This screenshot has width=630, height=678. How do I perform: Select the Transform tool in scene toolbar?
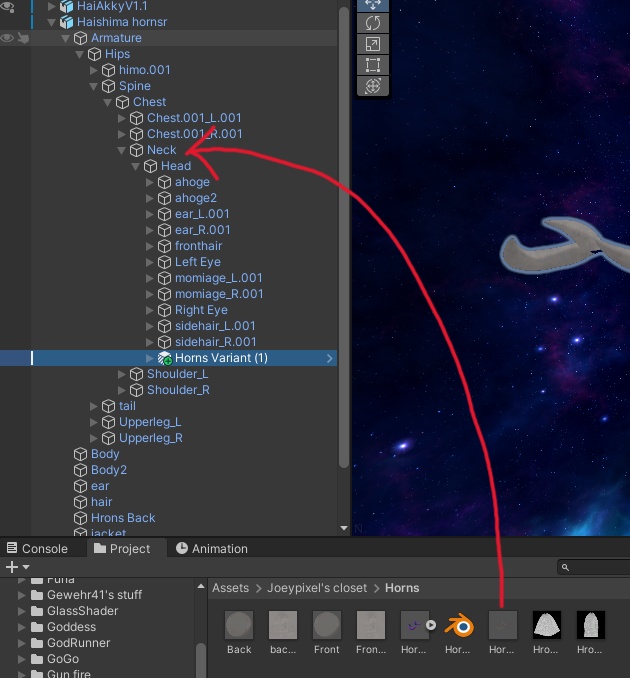(x=373, y=86)
